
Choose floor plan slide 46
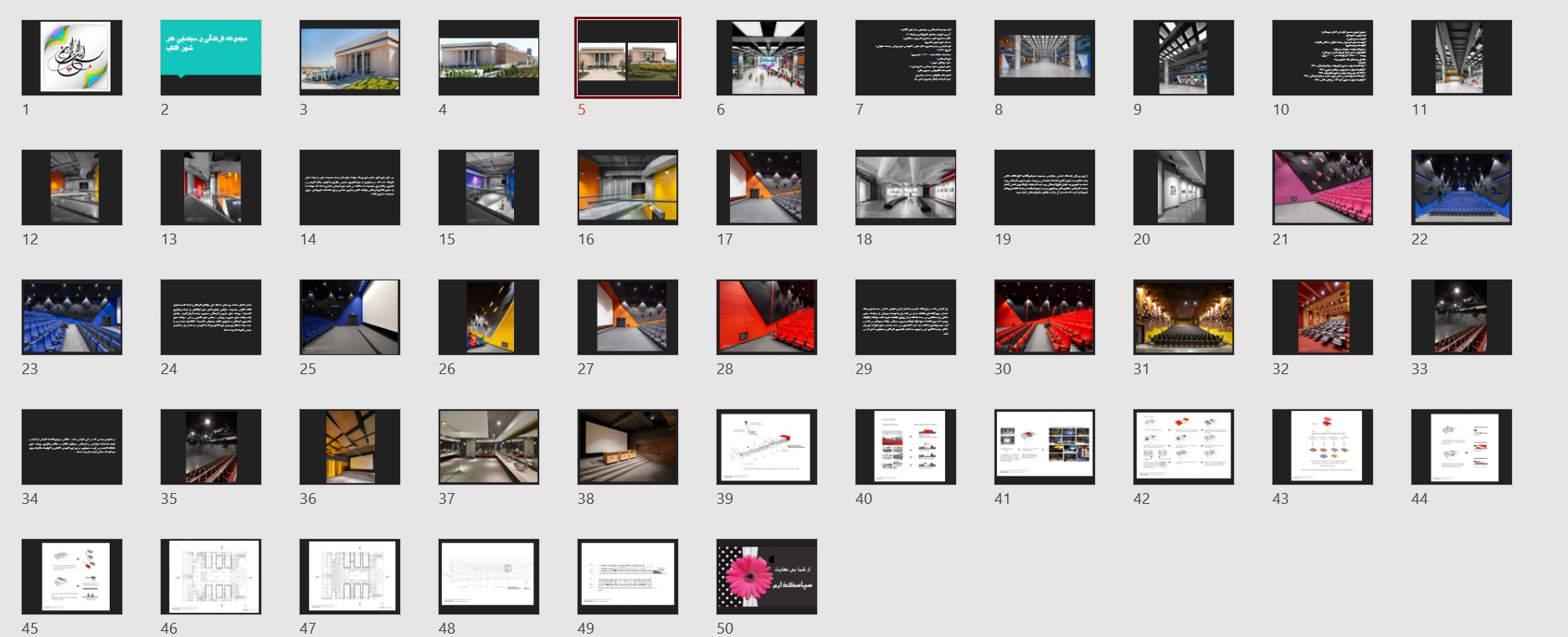[211, 577]
